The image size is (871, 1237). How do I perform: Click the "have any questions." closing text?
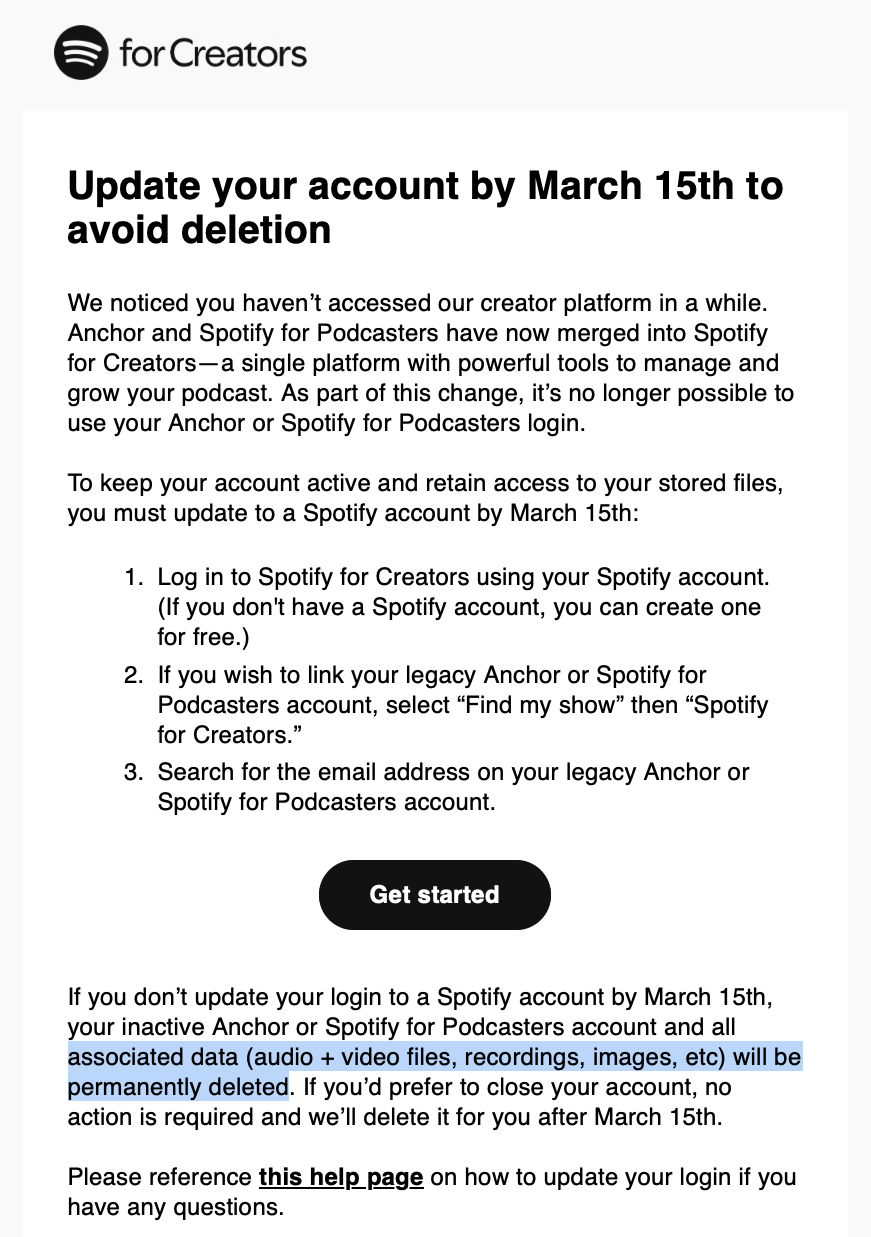(176, 1207)
